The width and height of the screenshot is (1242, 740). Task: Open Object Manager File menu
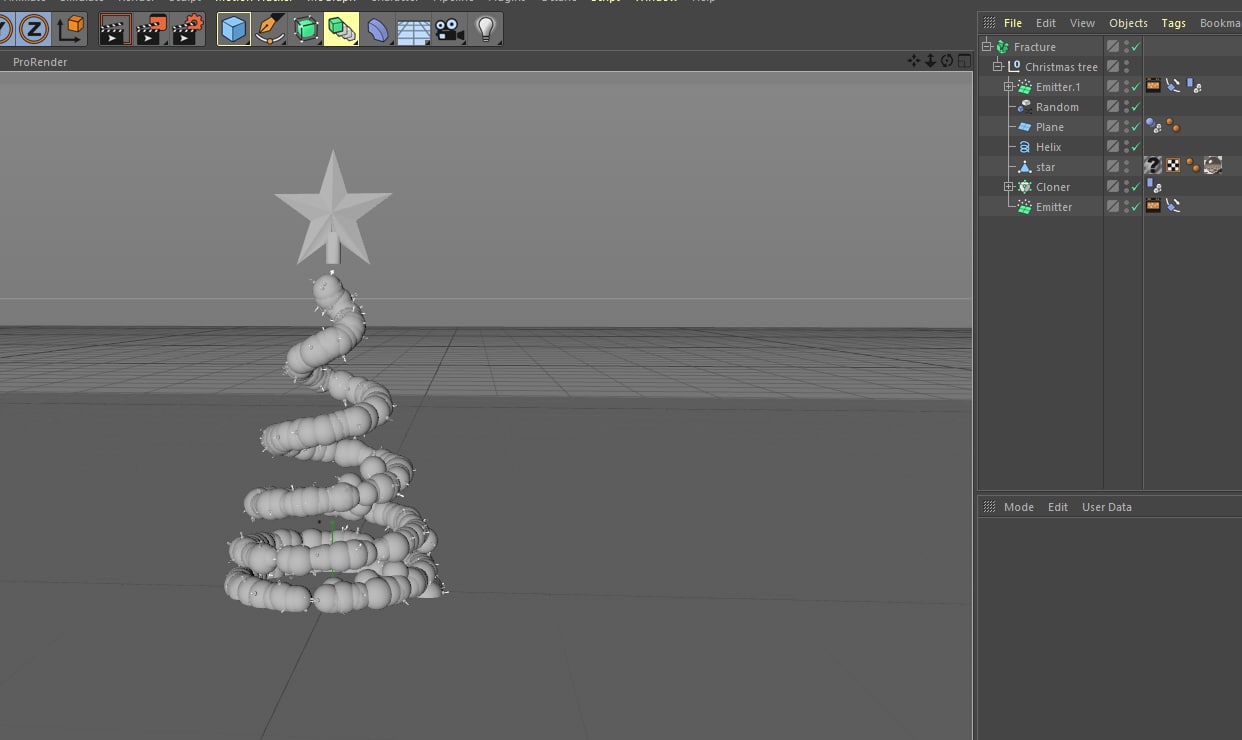coord(1013,23)
